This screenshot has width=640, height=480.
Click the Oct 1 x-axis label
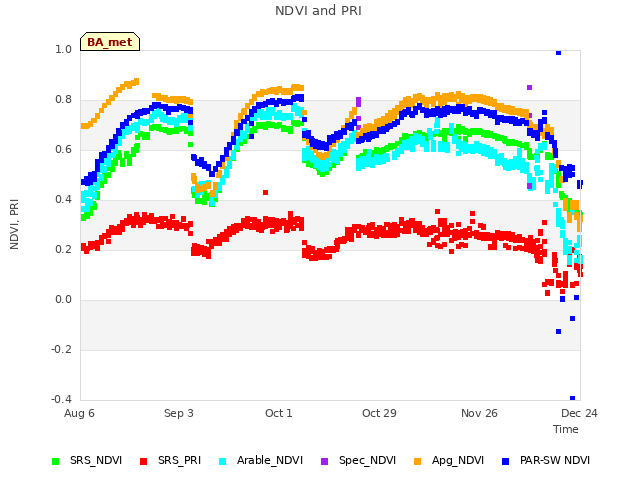[279, 413]
